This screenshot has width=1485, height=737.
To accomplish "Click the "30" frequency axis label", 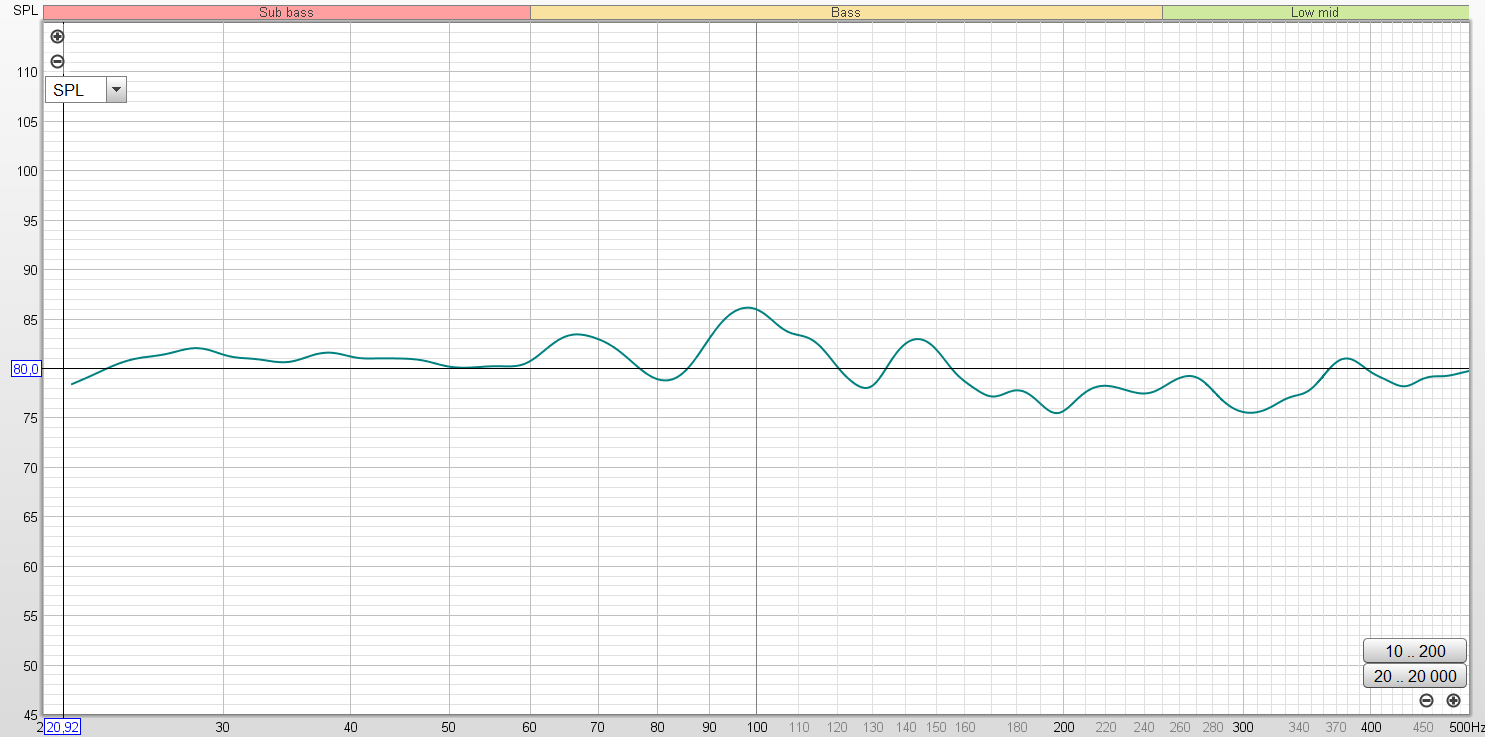I will 223,727.
